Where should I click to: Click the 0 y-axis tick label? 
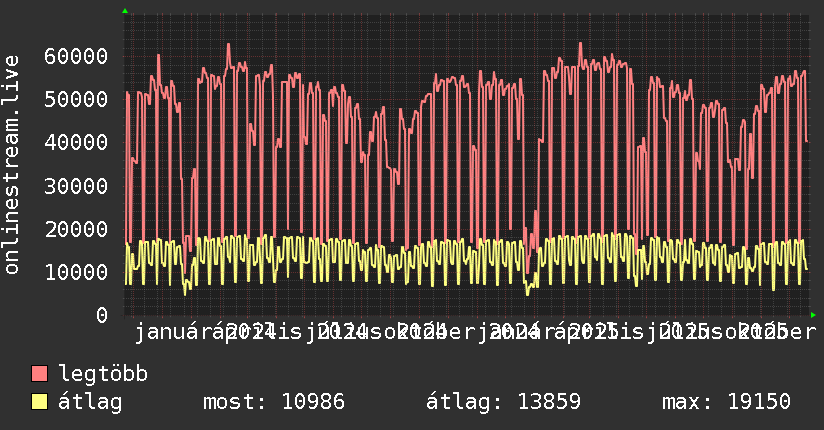point(102,315)
